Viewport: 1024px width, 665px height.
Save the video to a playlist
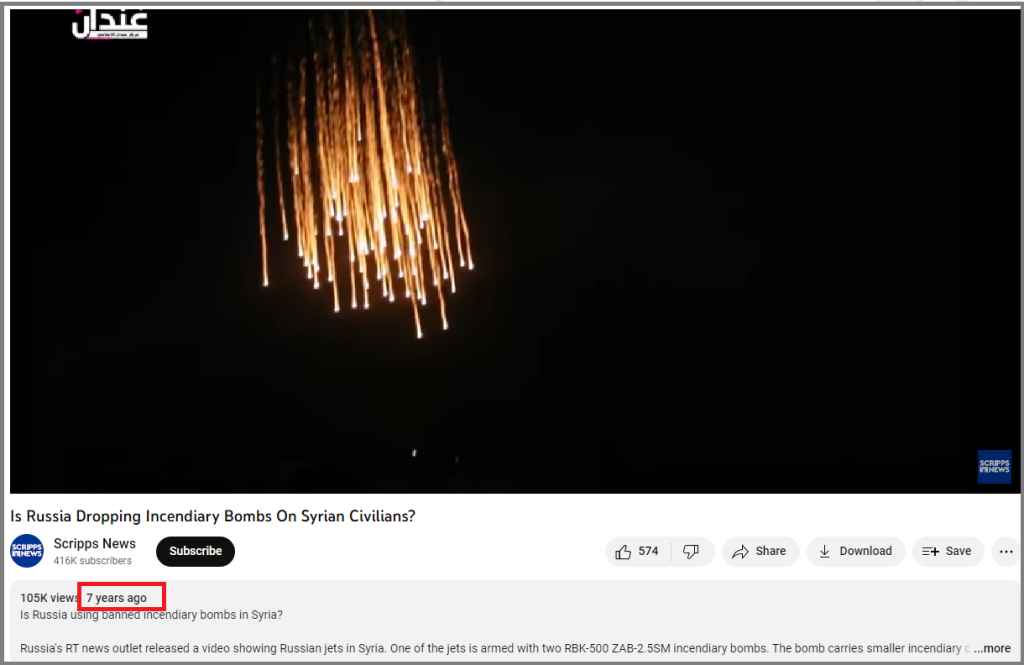coord(948,551)
